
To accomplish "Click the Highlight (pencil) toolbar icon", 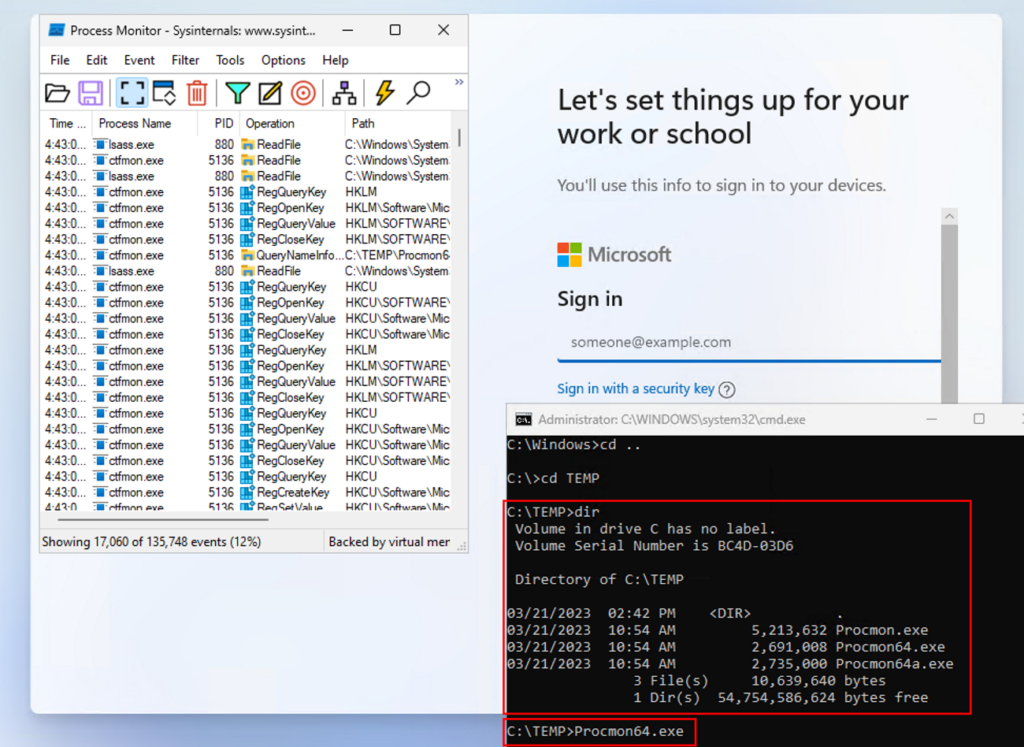I will pyautogui.click(x=270, y=94).
